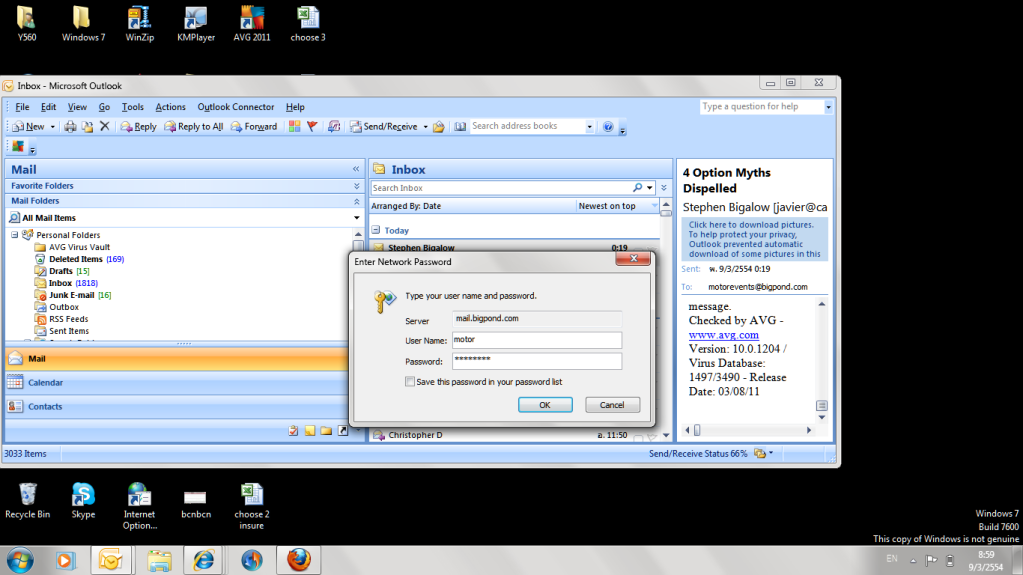
Task: Click the Categorize colored squares icon
Action: [x=295, y=127]
